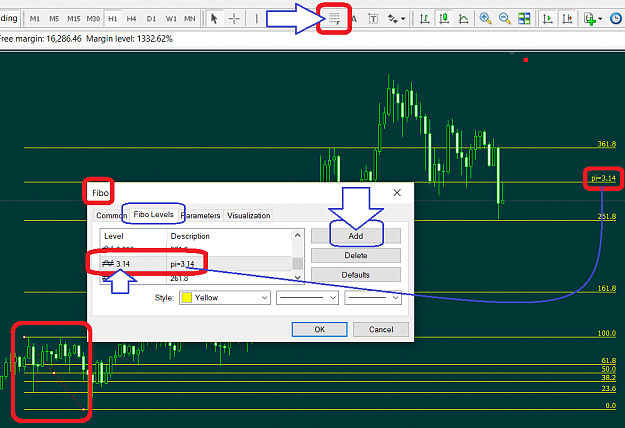625x428 pixels.
Task: Set timeframe to M1
Action: point(35,18)
